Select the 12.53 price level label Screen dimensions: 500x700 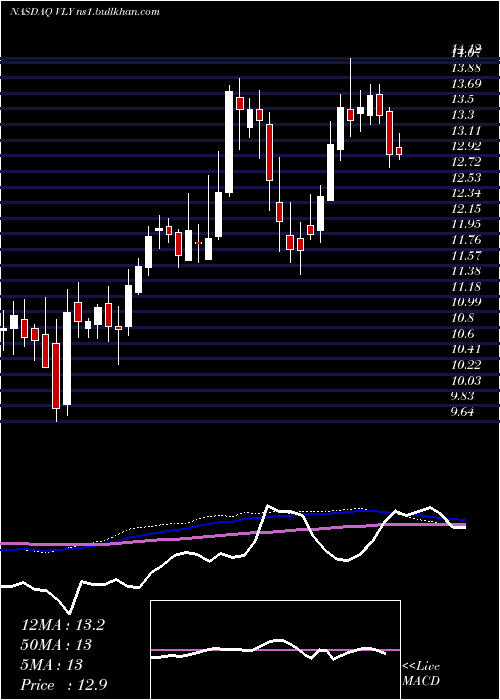(466, 177)
